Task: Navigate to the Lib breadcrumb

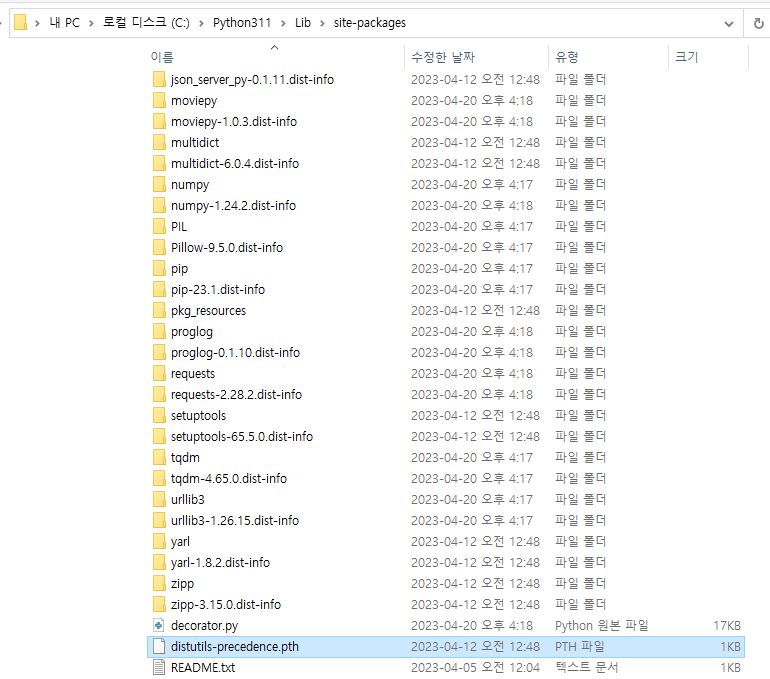Action: [302, 23]
